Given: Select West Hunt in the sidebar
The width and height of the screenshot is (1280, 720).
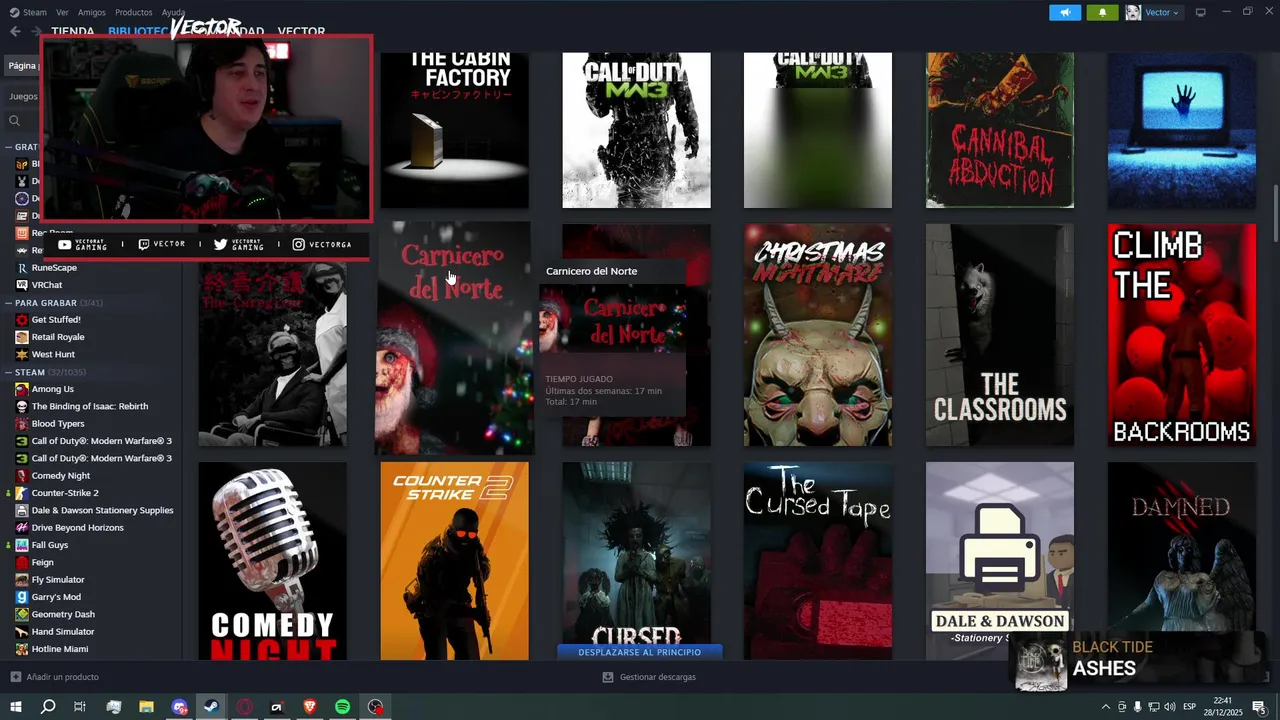Looking at the screenshot, I should pyautogui.click(x=53, y=354).
